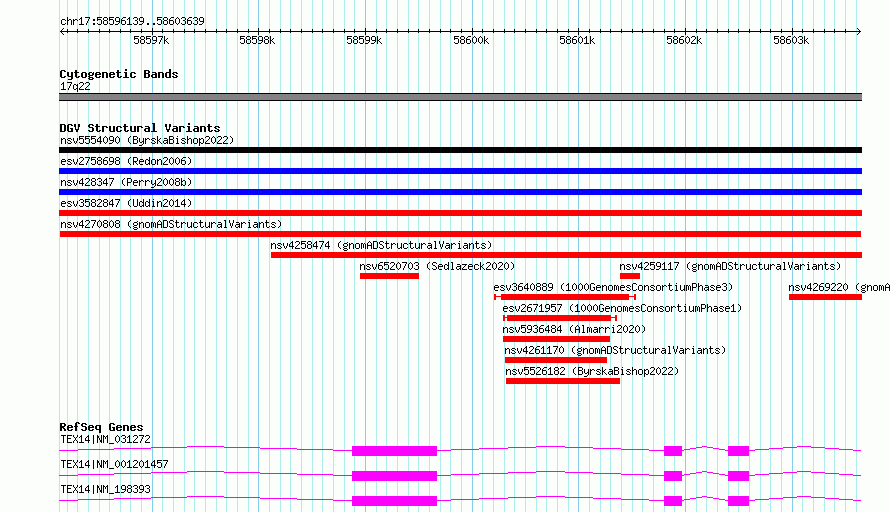Click the 58598k ruler position label
The height and width of the screenshot is (512, 890).
pyautogui.click(x=257, y=40)
